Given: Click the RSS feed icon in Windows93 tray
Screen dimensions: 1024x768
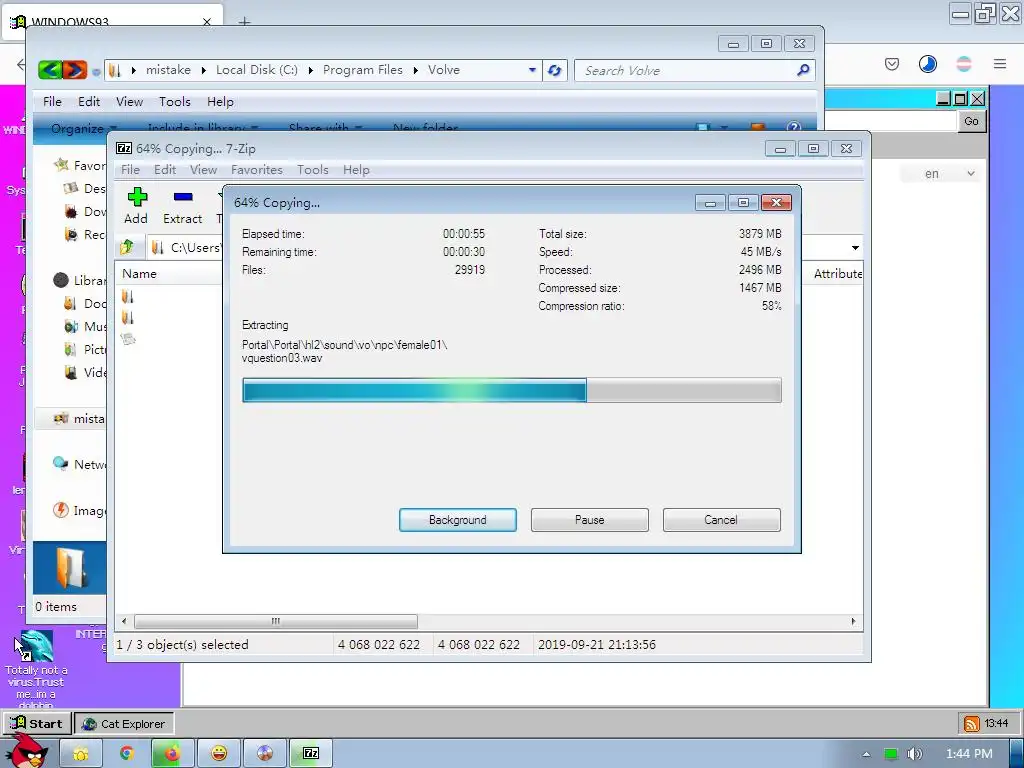Looking at the screenshot, I should point(971,724).
